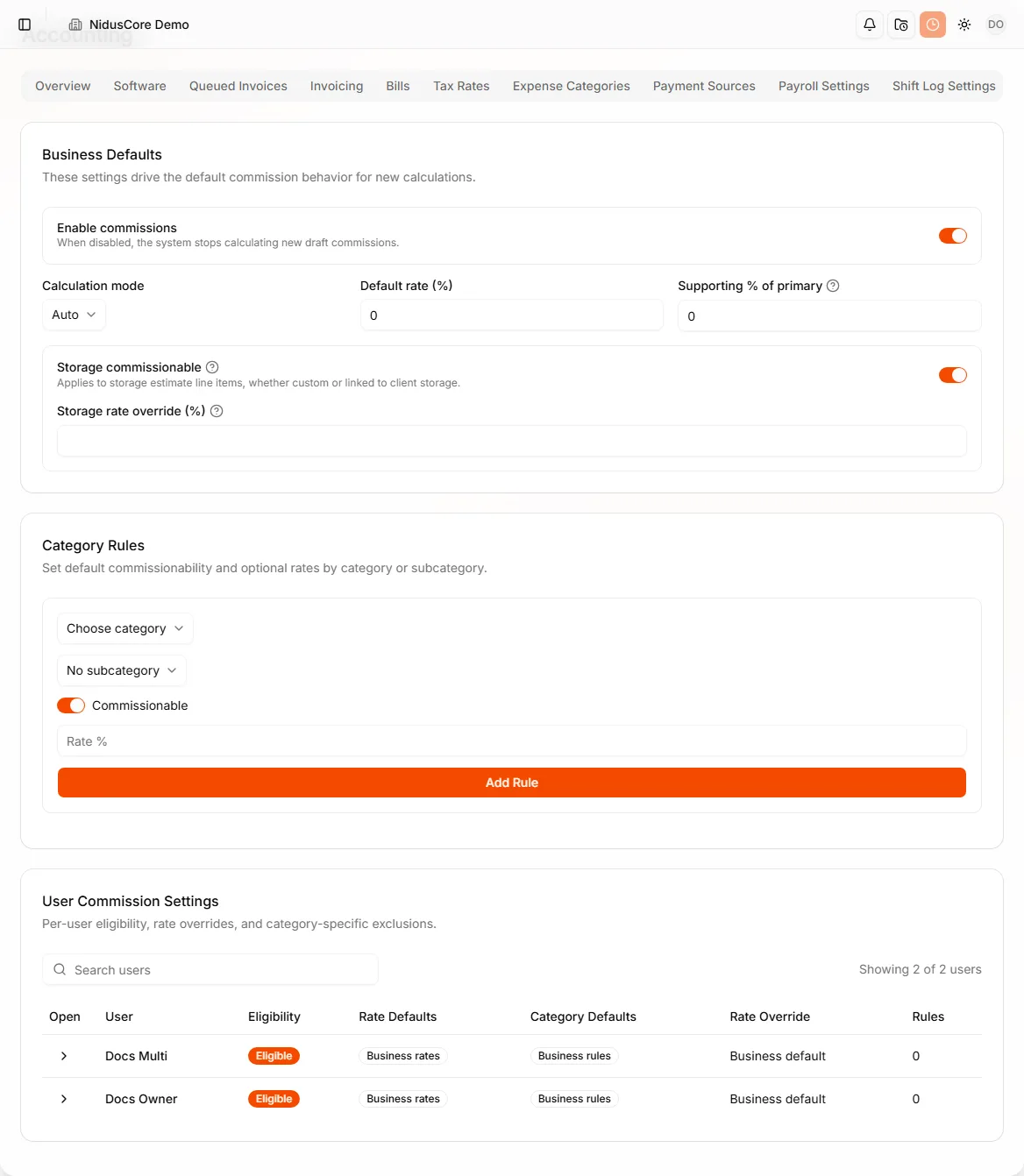
Task: Go to the Bills tab
Action: pyautogui.click(x=398, y=86)
